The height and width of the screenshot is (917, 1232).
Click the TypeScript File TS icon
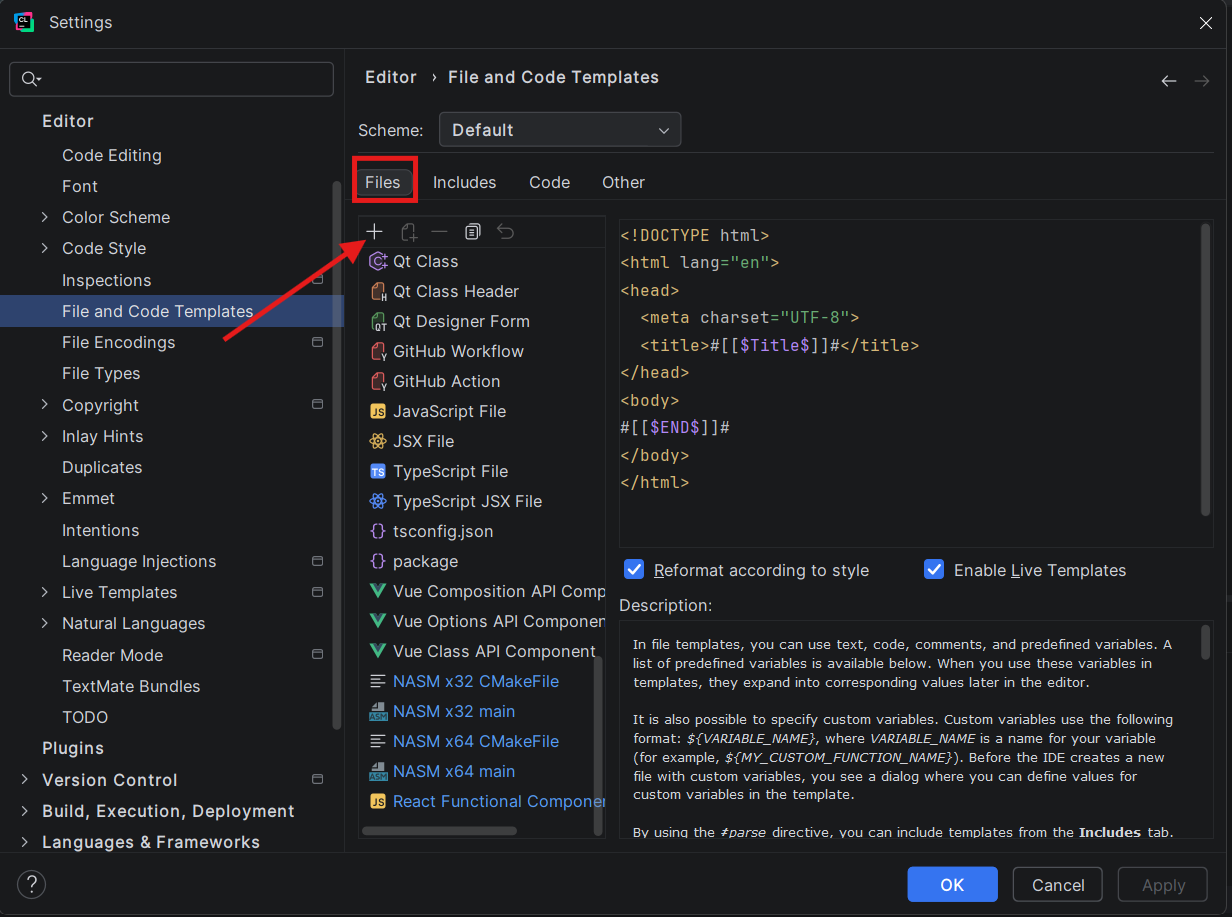378,471
